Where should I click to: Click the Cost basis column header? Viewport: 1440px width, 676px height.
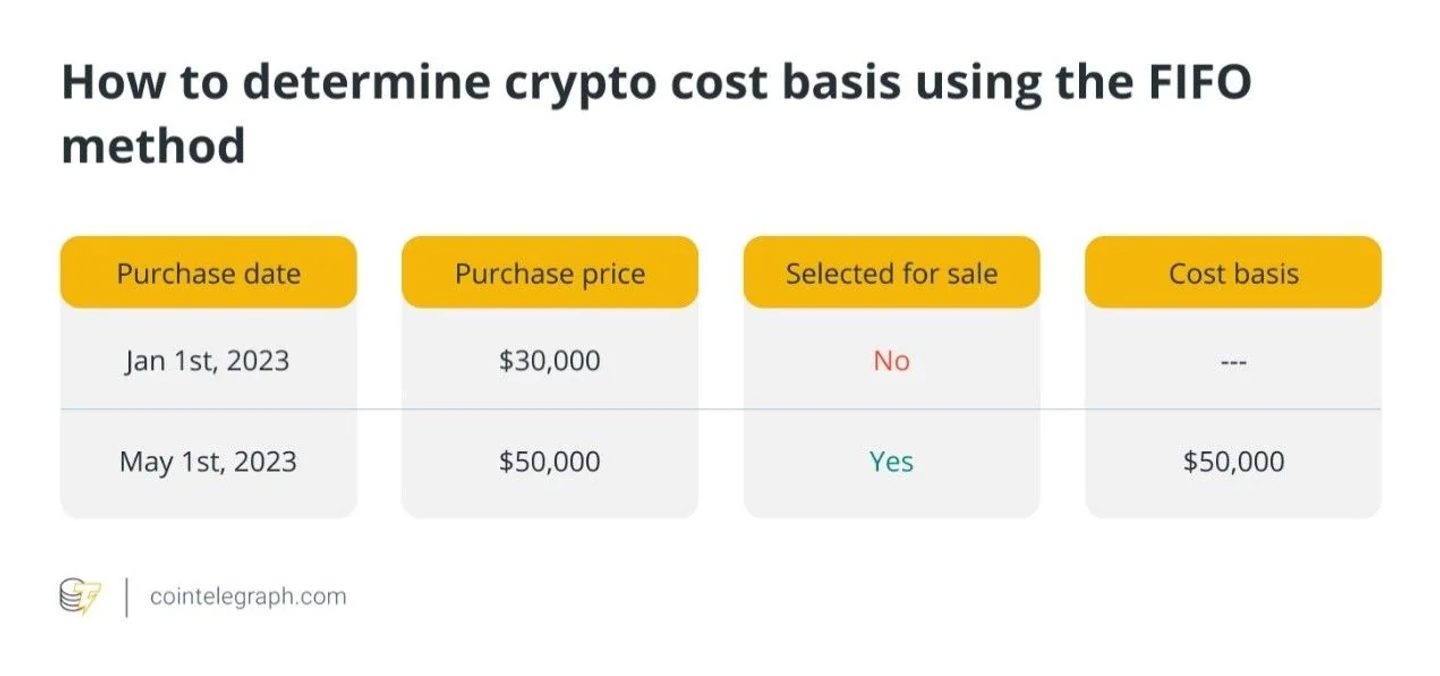pos(1233,273)
